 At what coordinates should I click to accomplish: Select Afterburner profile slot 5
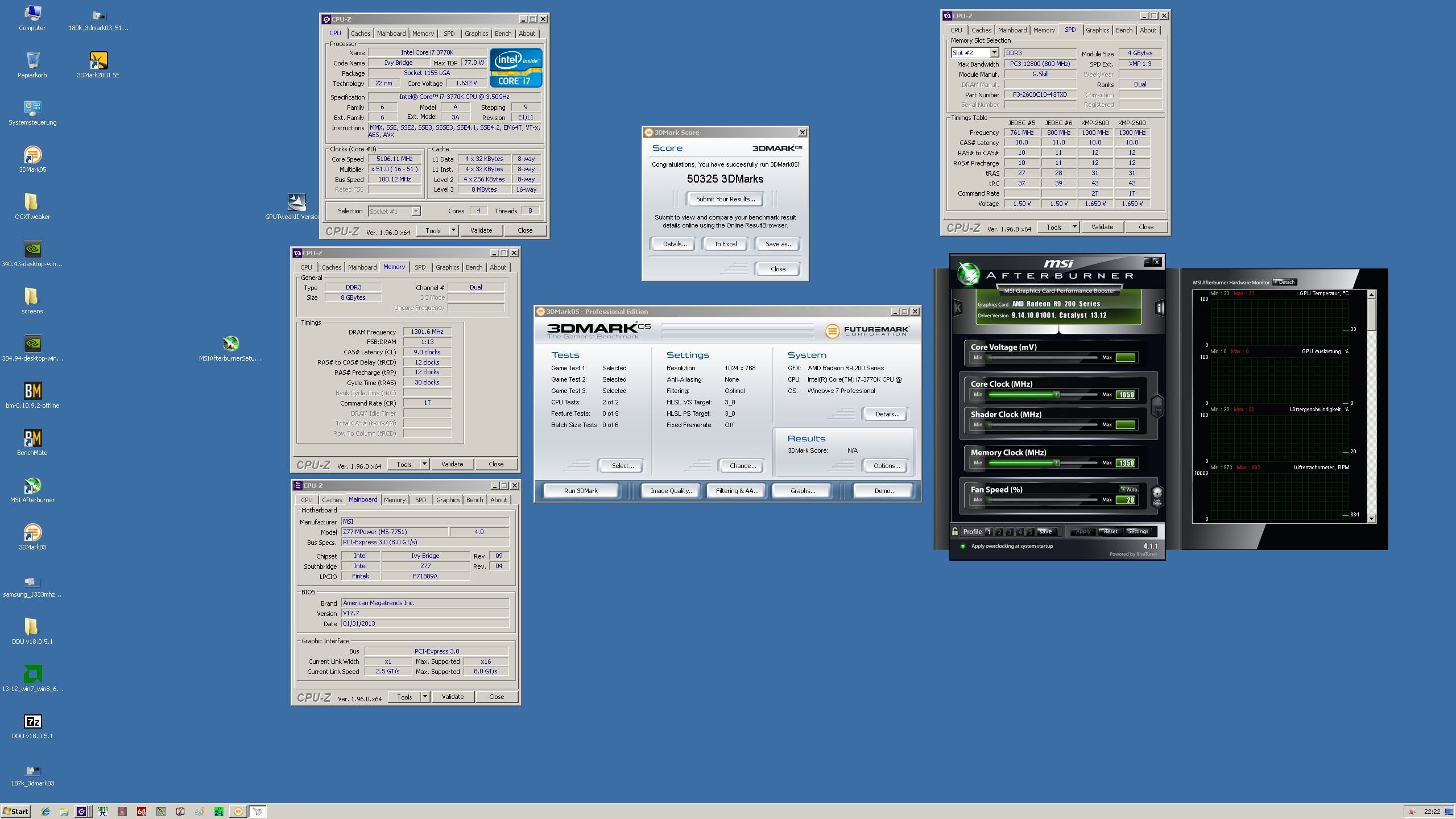tap(1030, 532)
